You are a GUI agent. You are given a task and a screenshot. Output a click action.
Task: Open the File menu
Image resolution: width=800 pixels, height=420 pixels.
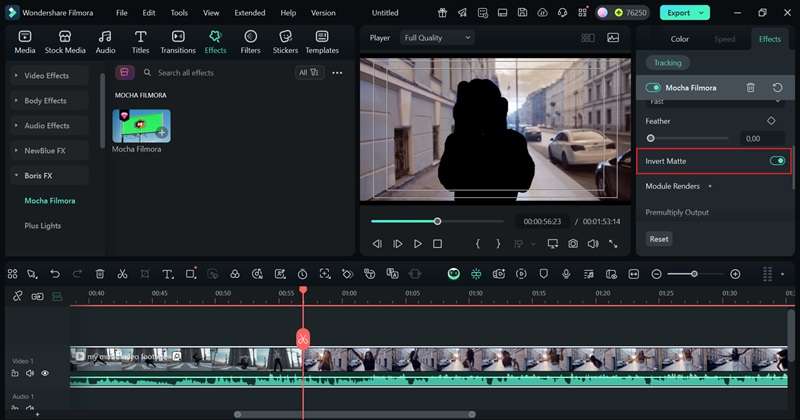pos(121,13)
